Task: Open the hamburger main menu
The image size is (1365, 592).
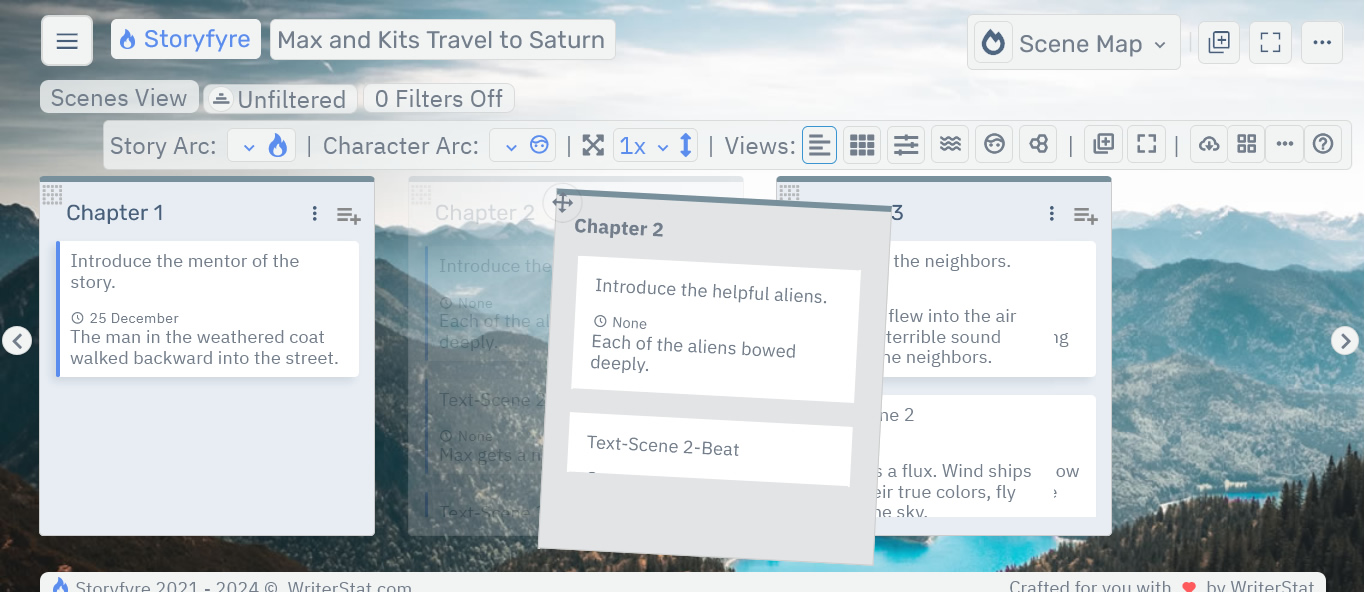Action: coord(67,41)
